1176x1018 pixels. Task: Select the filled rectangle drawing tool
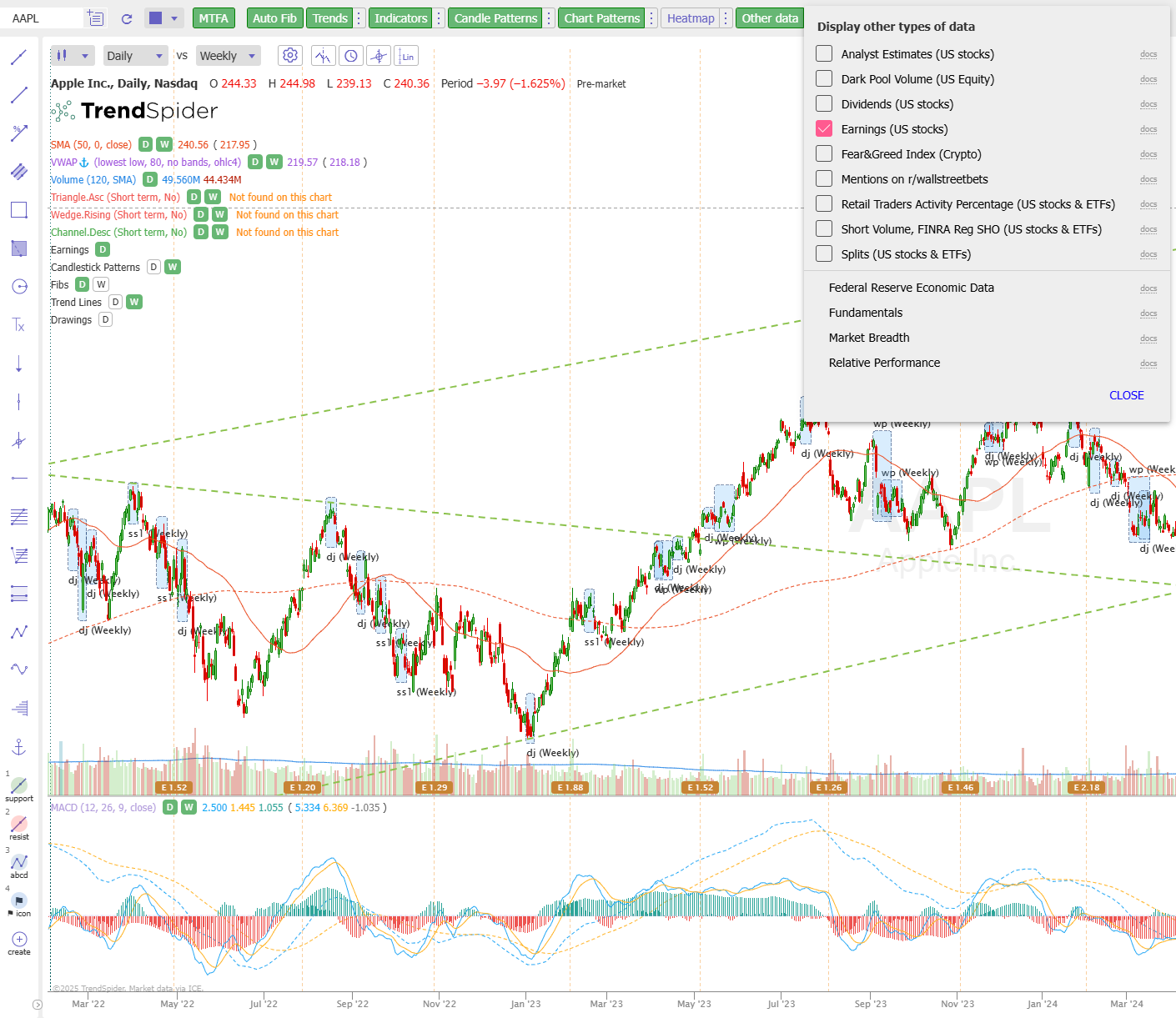click(19, 248)
